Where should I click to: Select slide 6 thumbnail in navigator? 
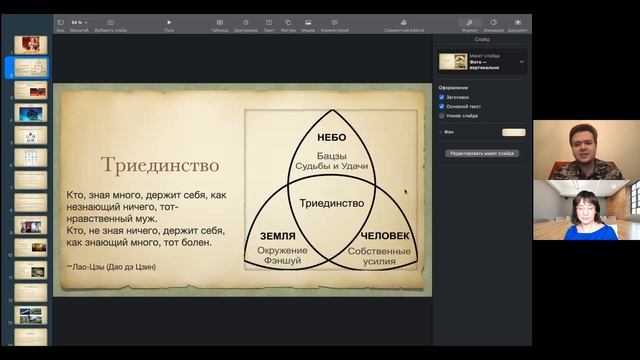(x=31, y=158)
